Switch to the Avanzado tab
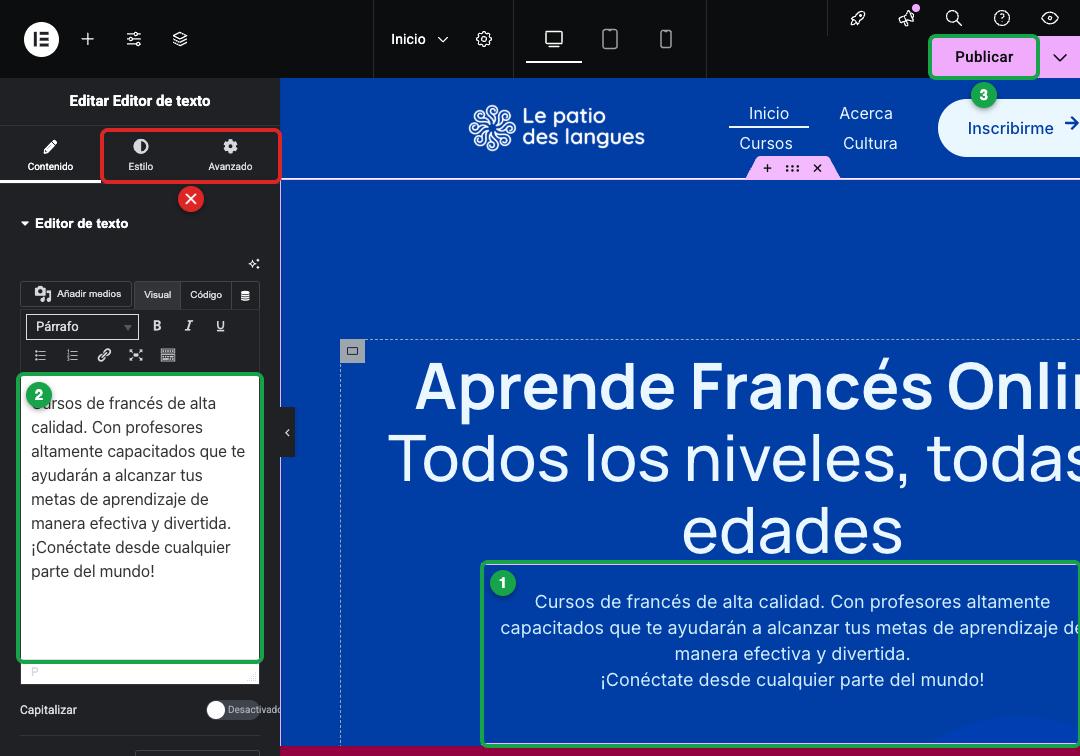1080x756 pixels. 230,155
